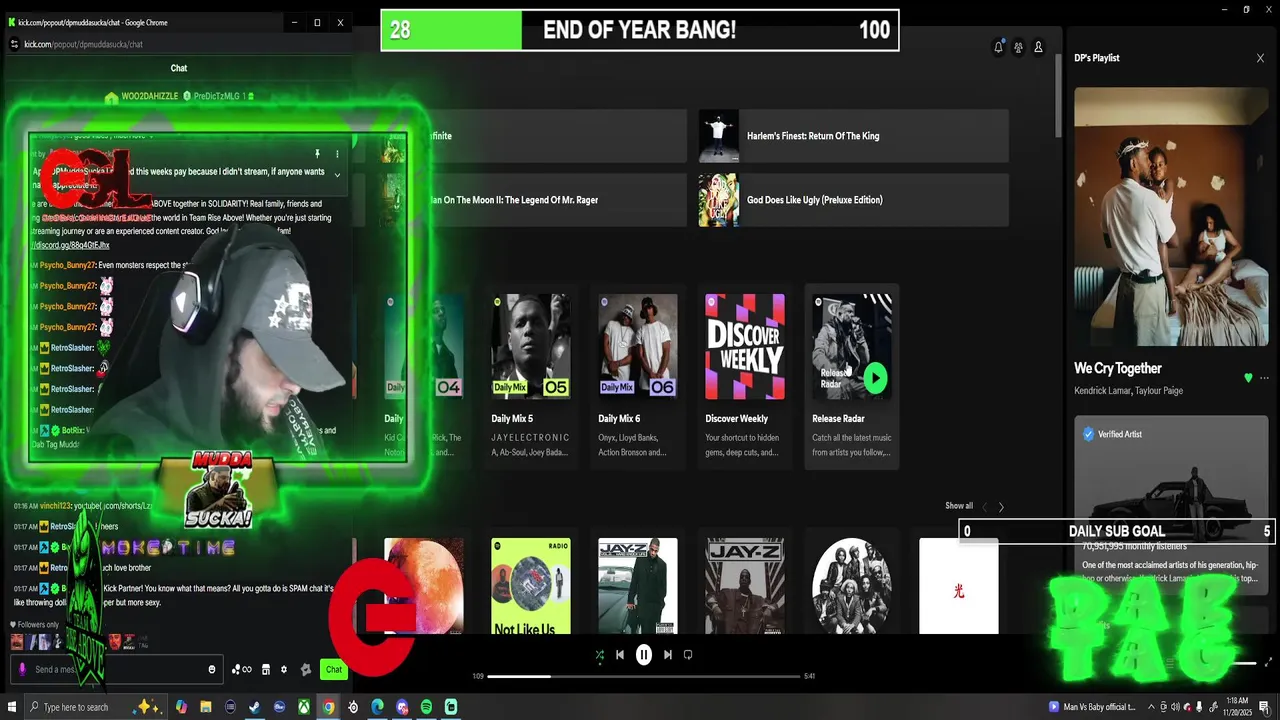Open the Kick chat shop icon
1280x720 pixels.
coord(266,669)
